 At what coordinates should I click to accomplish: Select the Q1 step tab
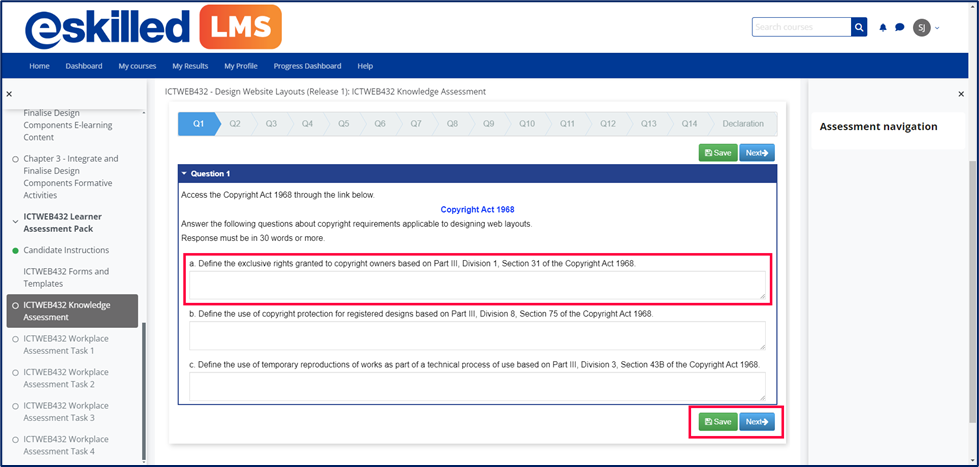pyautogui.click(x=198, y=124)
